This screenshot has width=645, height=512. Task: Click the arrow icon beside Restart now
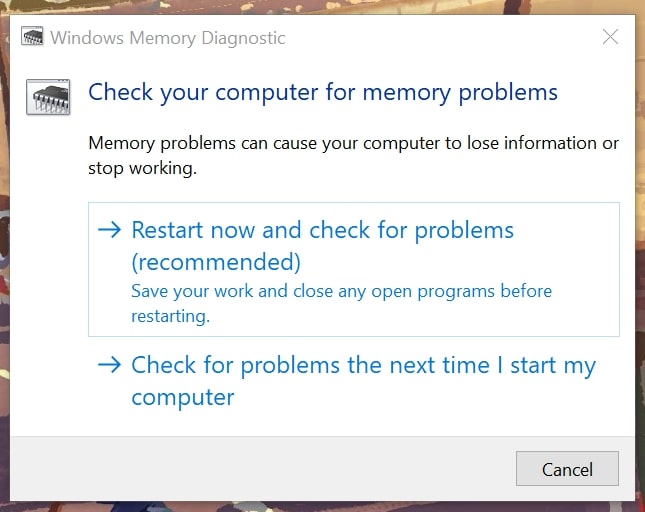[x=109, y=230]
